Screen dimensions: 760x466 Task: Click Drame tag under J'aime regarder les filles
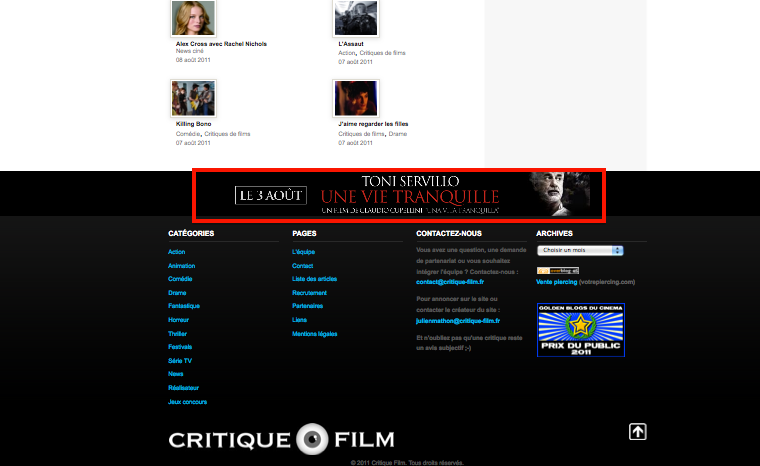pos(397,134)
